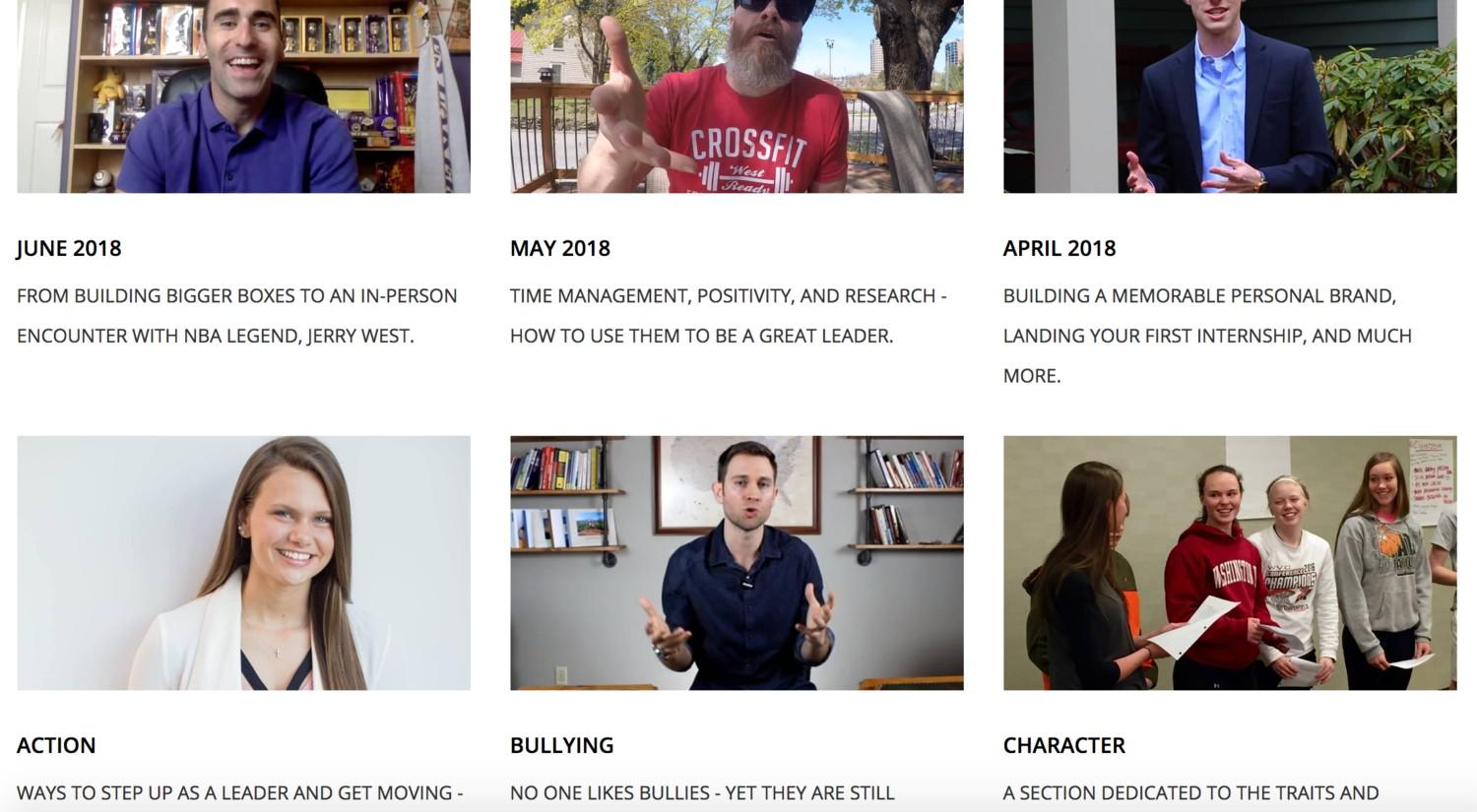Open the April 2018 video thumbnail
The height and width of the screenshot is (812, 1477).
(1230, 96)
